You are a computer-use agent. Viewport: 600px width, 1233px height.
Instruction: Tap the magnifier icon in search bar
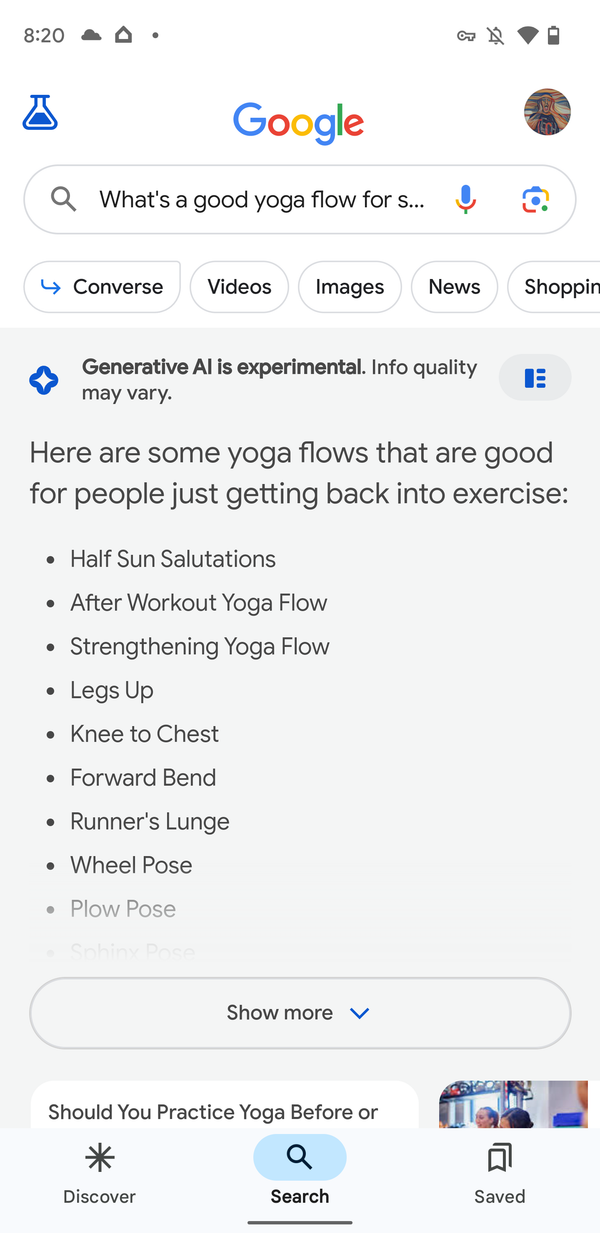click(63, 199)
